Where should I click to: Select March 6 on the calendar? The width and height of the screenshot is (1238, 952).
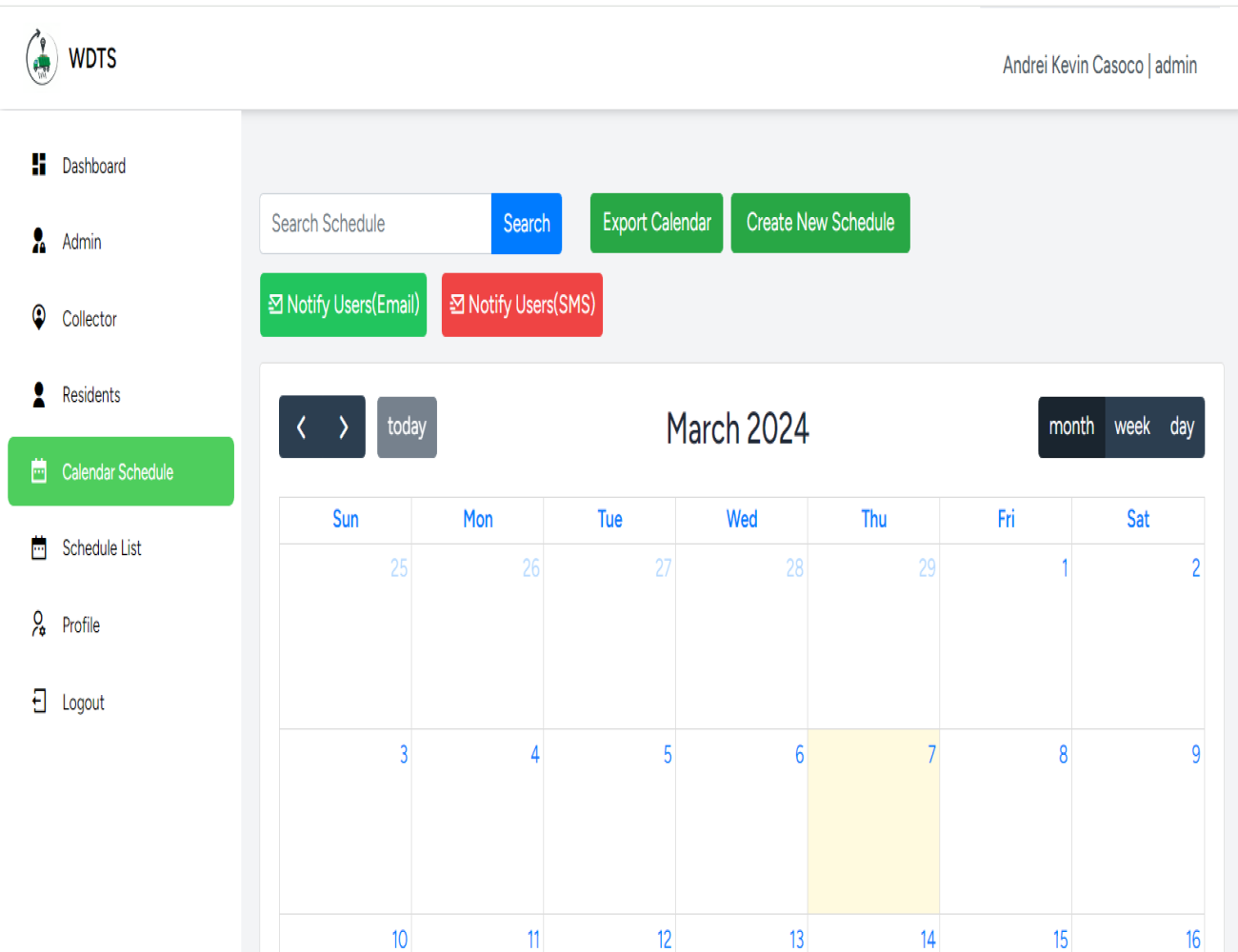742,822
